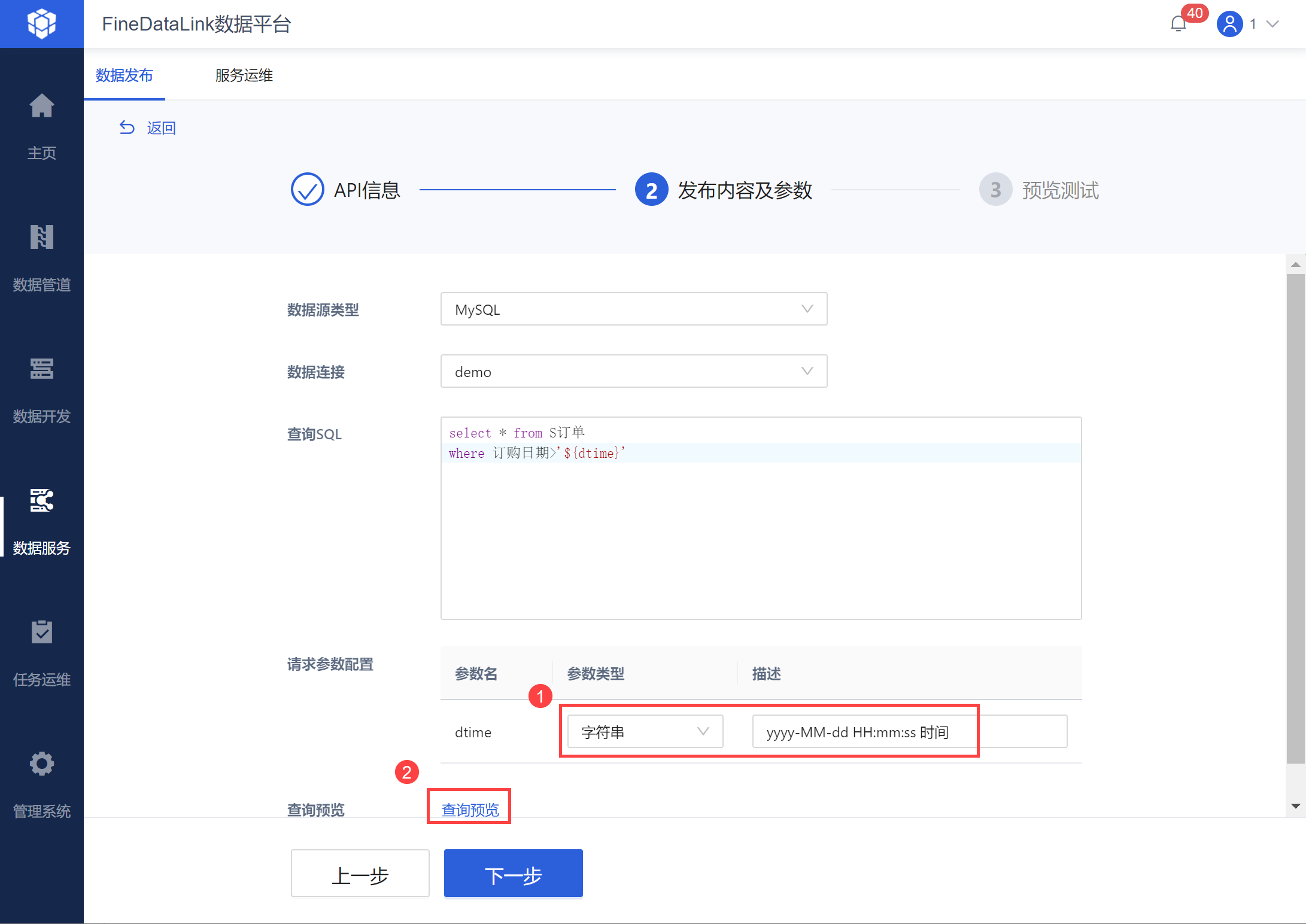
Task: Open the 字符串 parameter type dropdown
Action: pos(645,731)
